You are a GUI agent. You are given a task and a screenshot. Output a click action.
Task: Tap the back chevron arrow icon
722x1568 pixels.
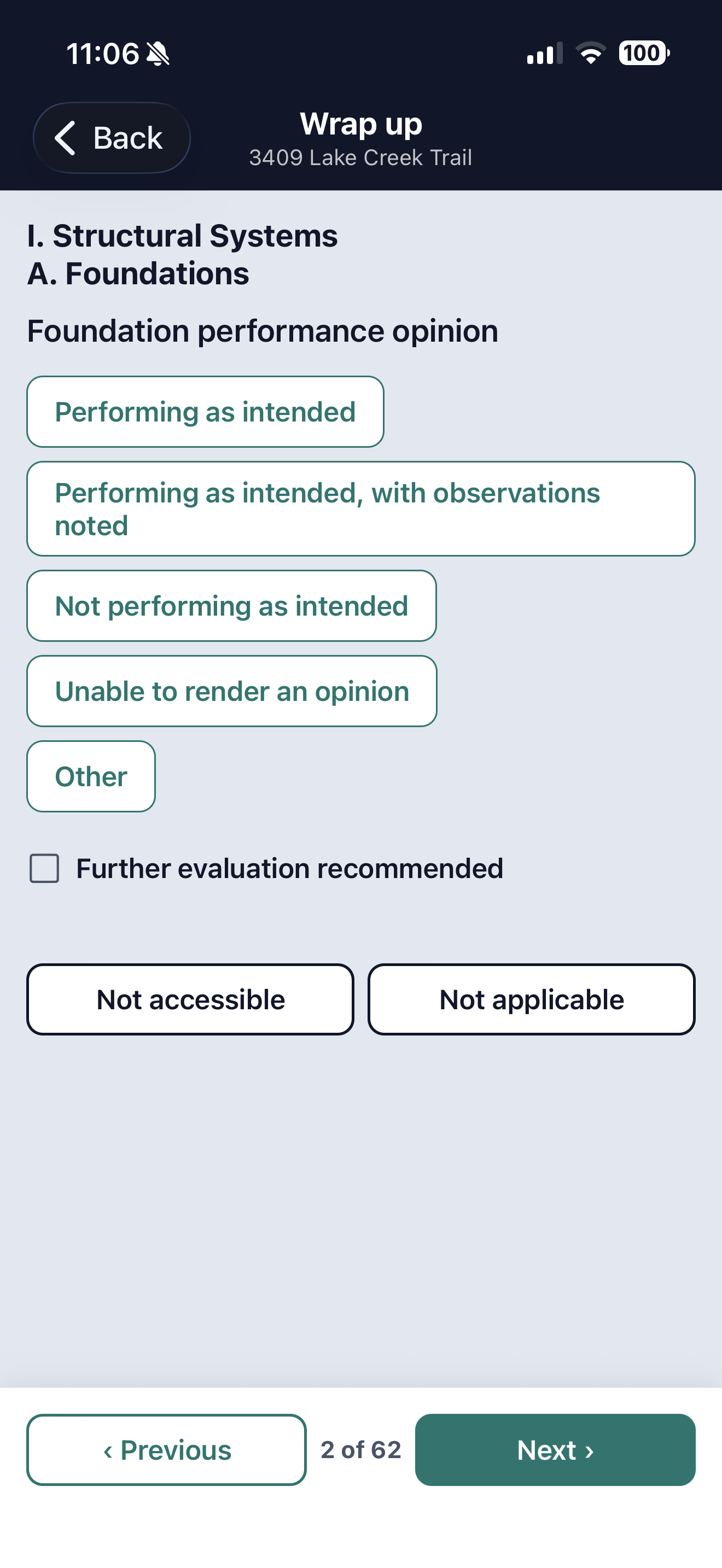pos(65,138)
